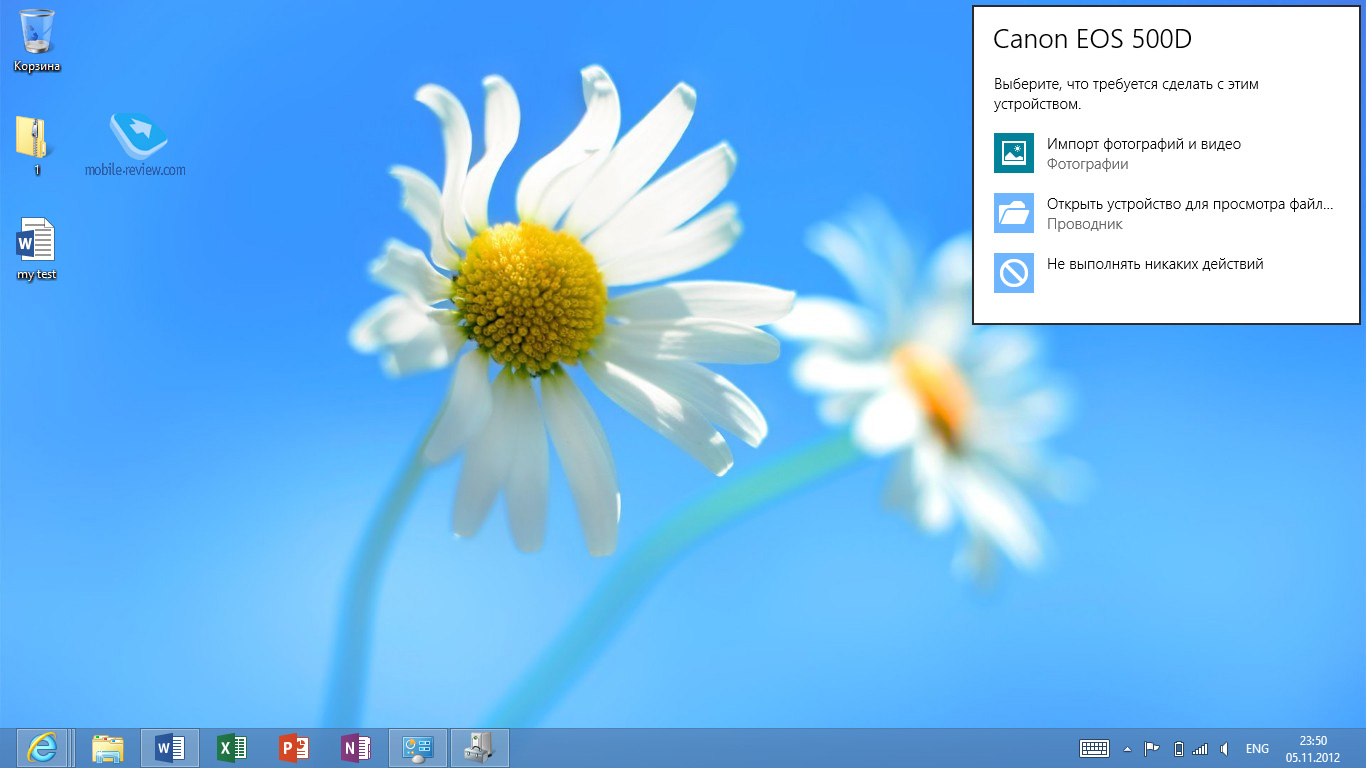Click the Проводник folder tile icon

click(1014, 213)
